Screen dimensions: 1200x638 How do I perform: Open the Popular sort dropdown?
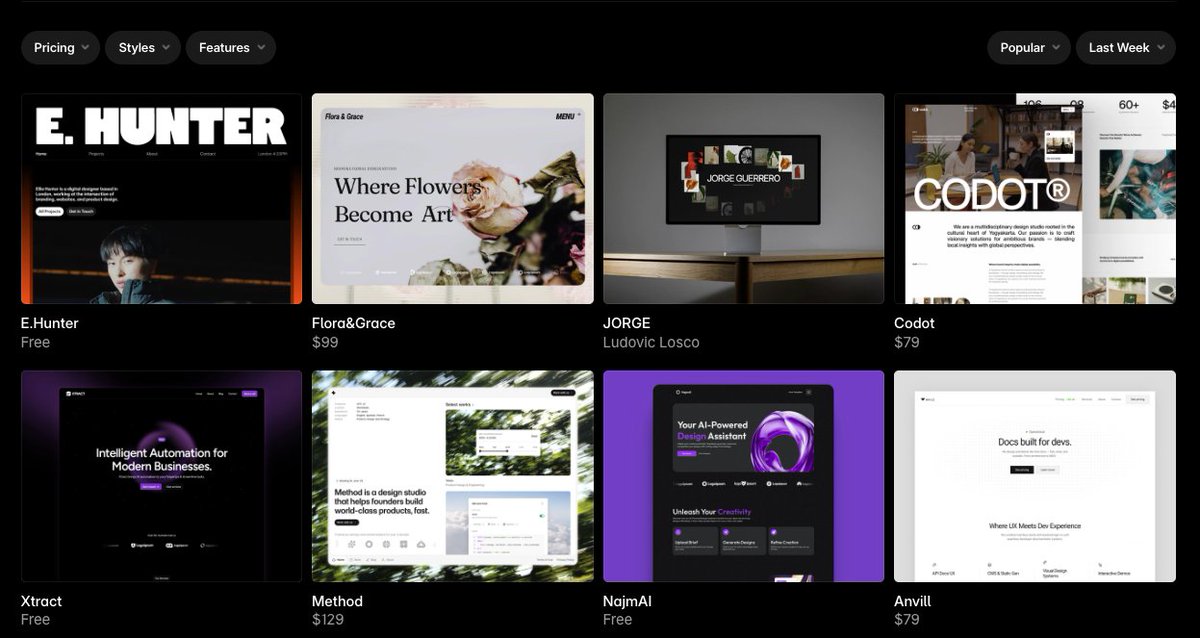pos(1029,47)
